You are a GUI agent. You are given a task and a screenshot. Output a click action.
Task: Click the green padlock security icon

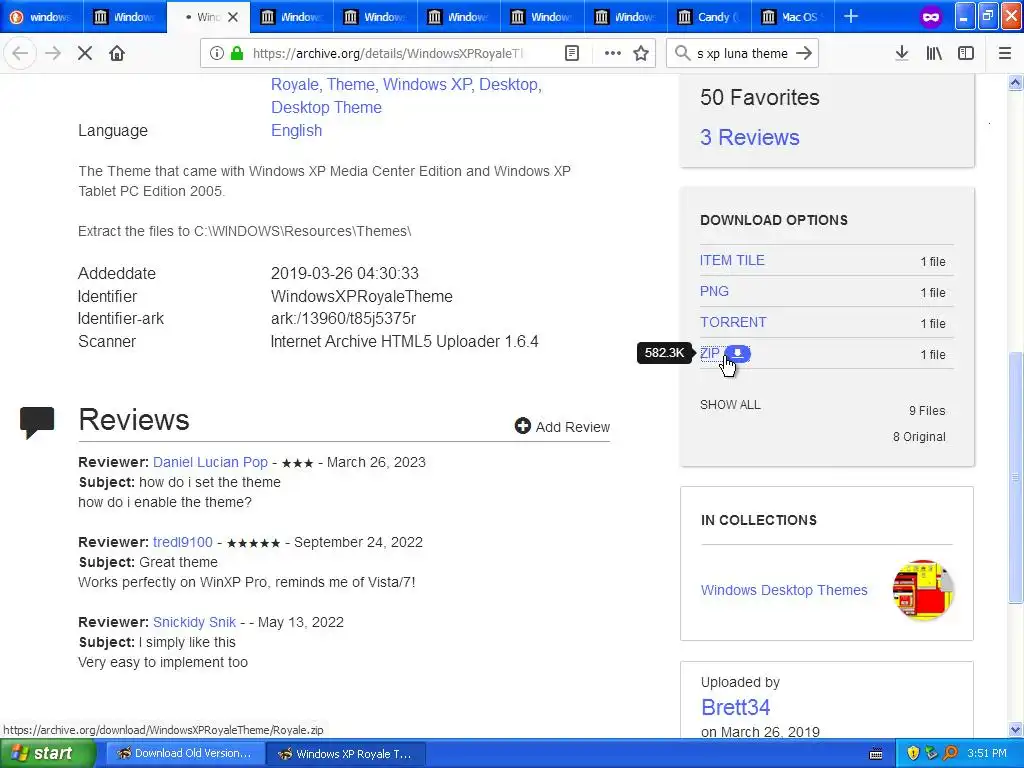(237, 54)
